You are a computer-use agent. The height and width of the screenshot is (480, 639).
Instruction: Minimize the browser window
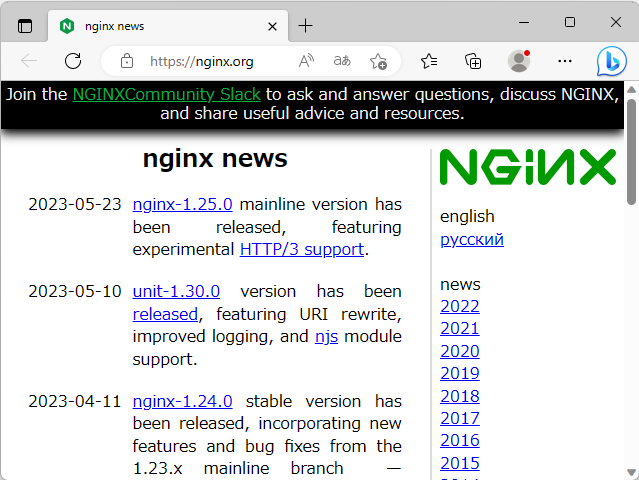[524, 22]
